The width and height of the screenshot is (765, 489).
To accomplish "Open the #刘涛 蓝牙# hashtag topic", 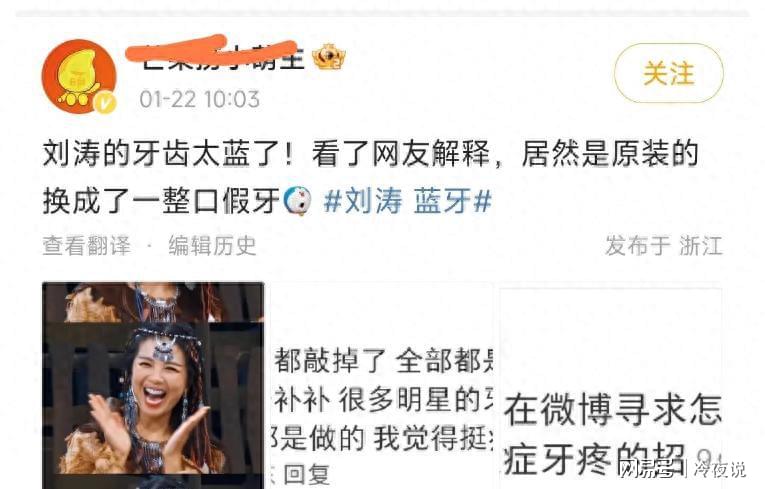I will tap(407, 201).
